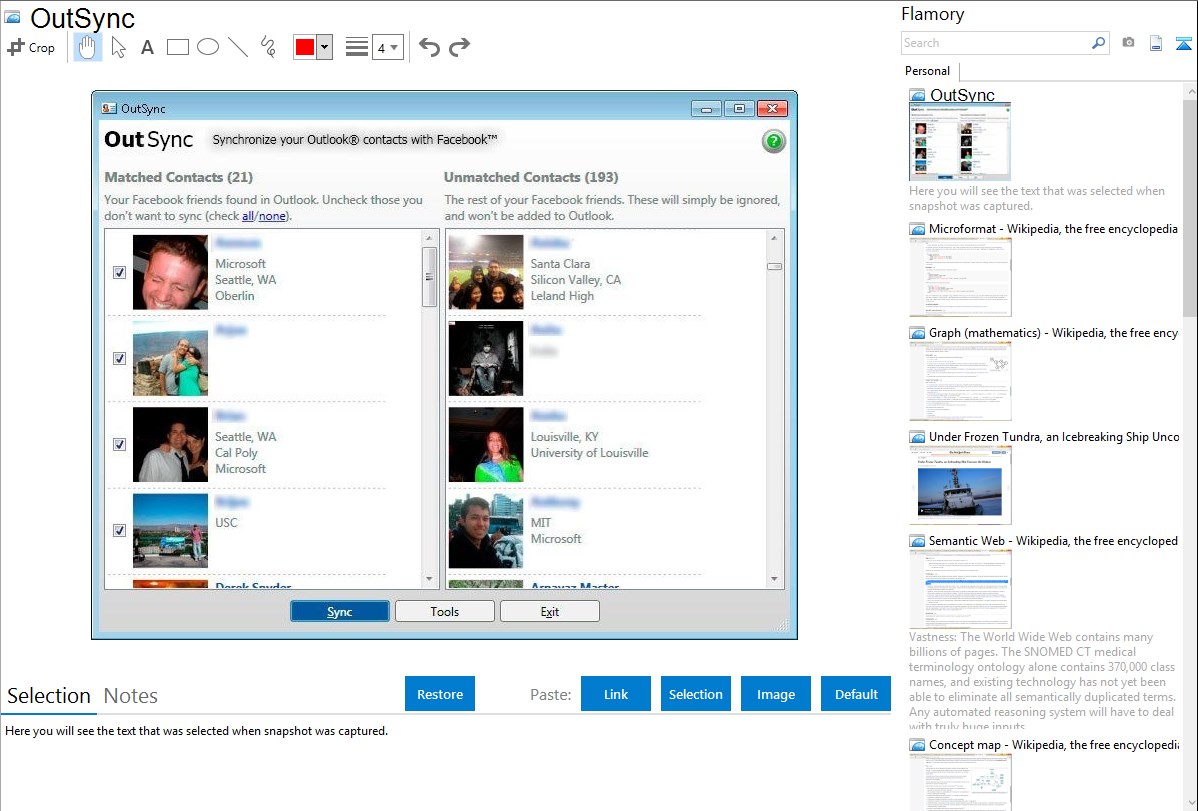
Task: Click the Sync button in OutSync
Action: [x=339, y=611]
